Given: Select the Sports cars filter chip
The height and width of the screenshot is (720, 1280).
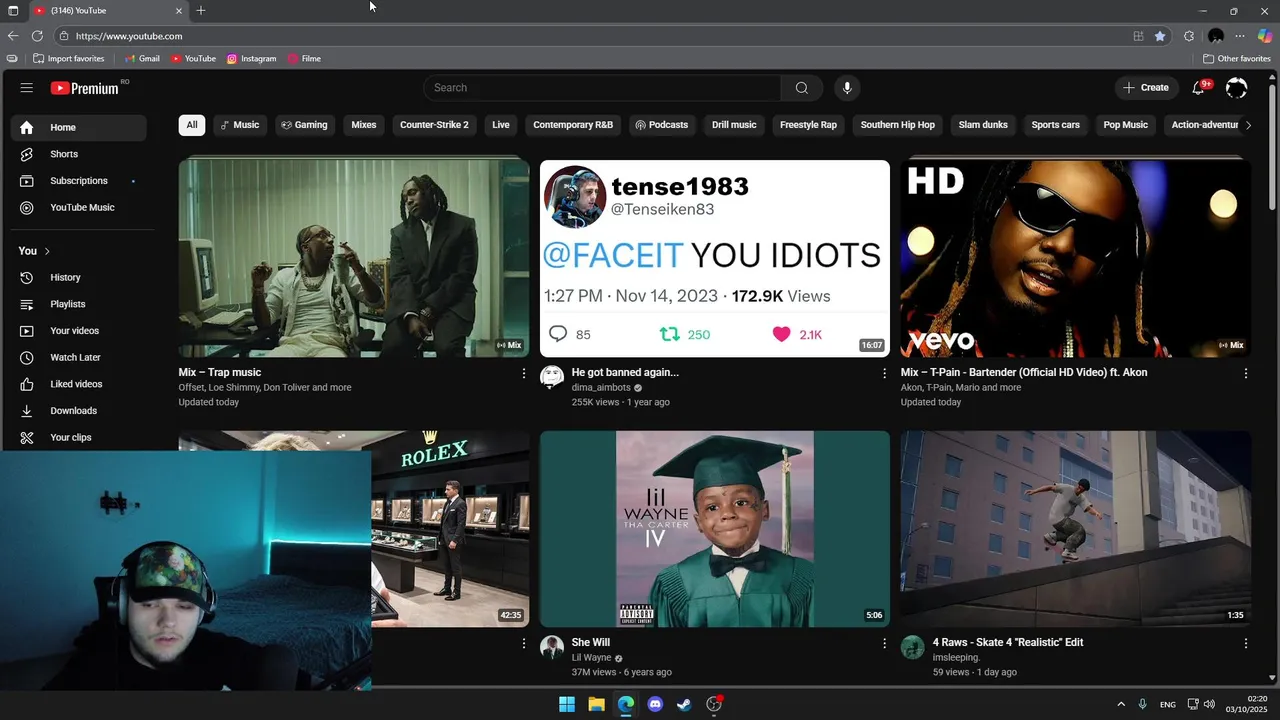Looking at the screenshot, I should (x=1055, y=125).
